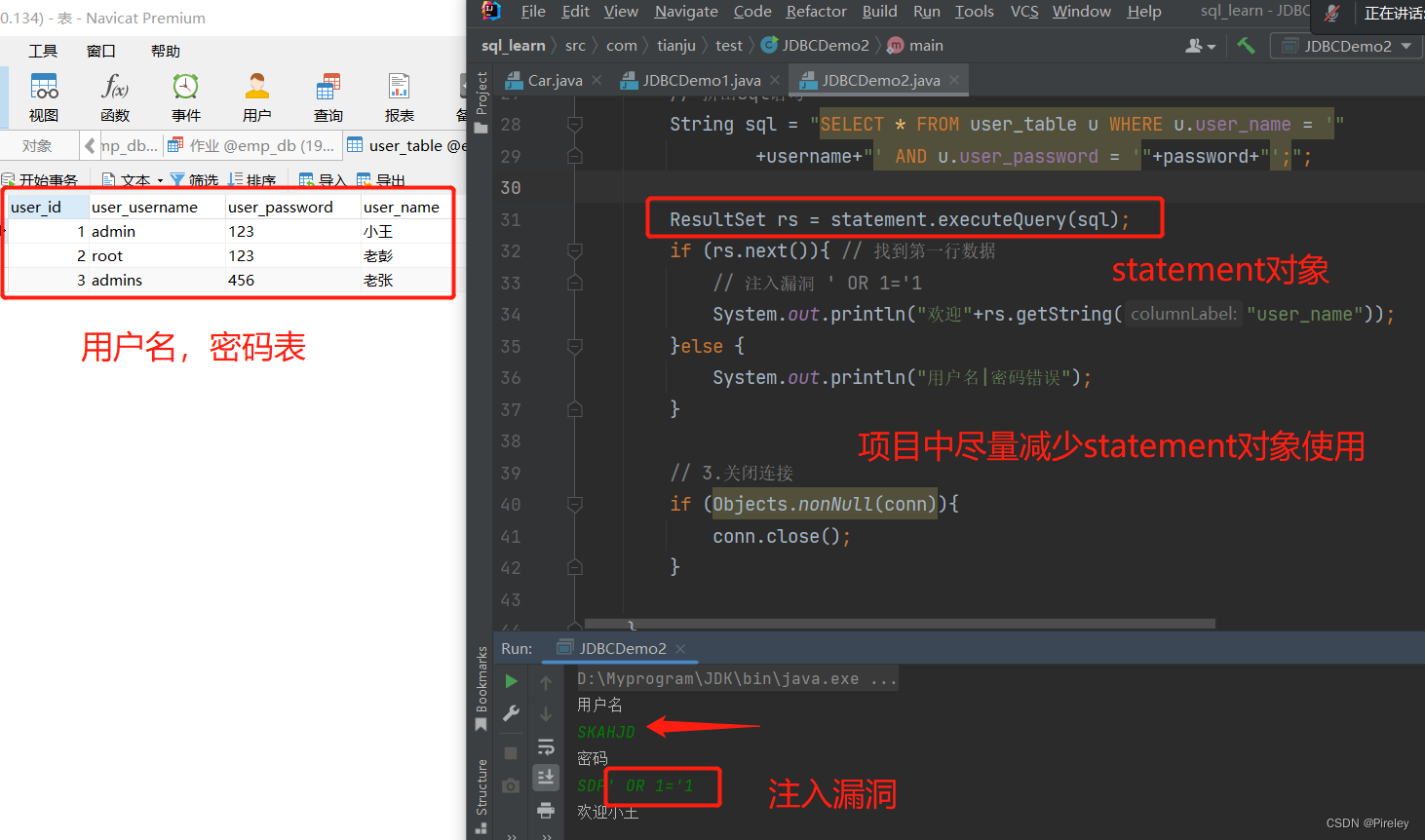Viewport: 1425px width, 840px height.
Task: Click the Stop square icon in Run panel
Action: click(511, 752)
